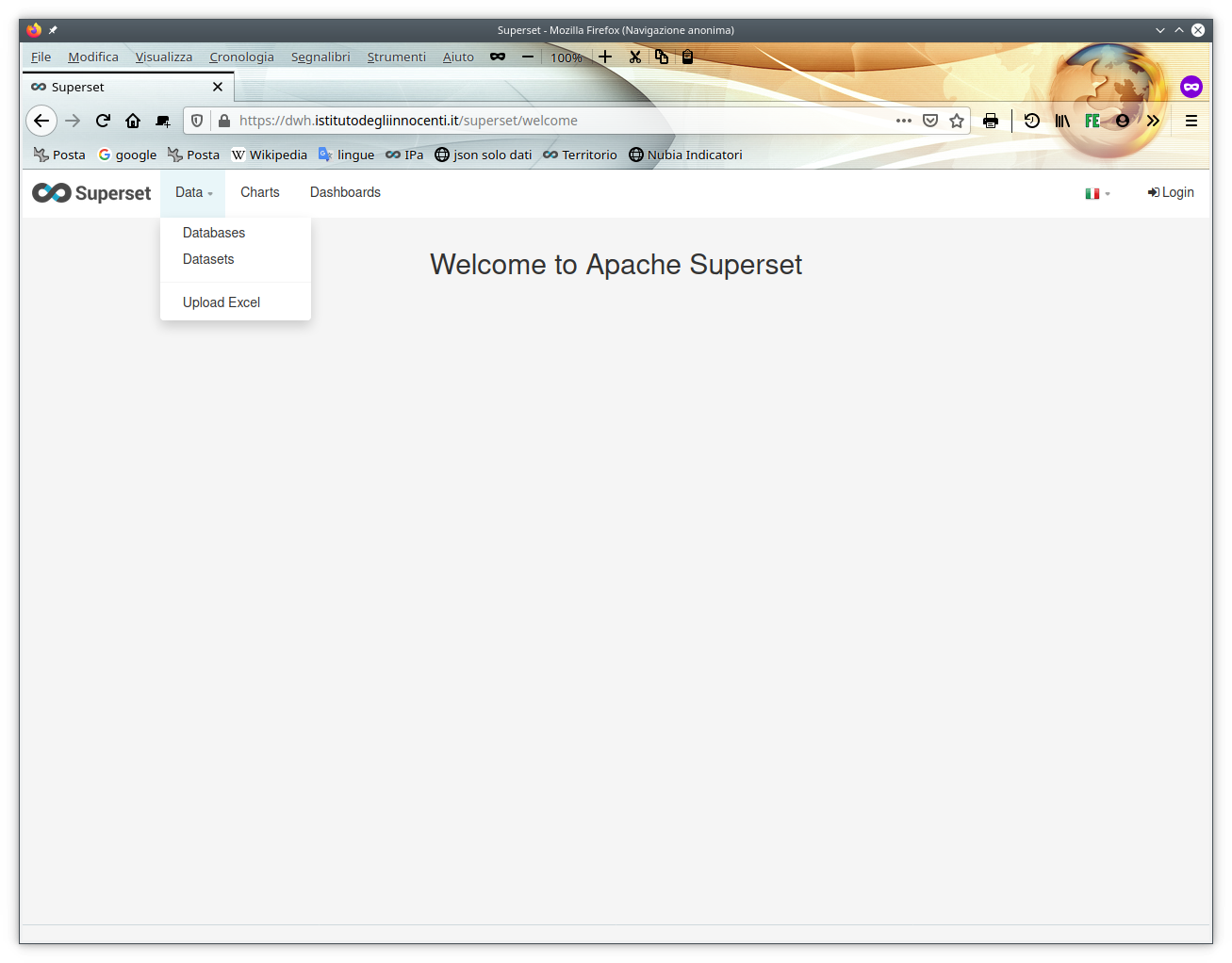
Task: Select Datasets from the Data menu
Action: point(208,259)
